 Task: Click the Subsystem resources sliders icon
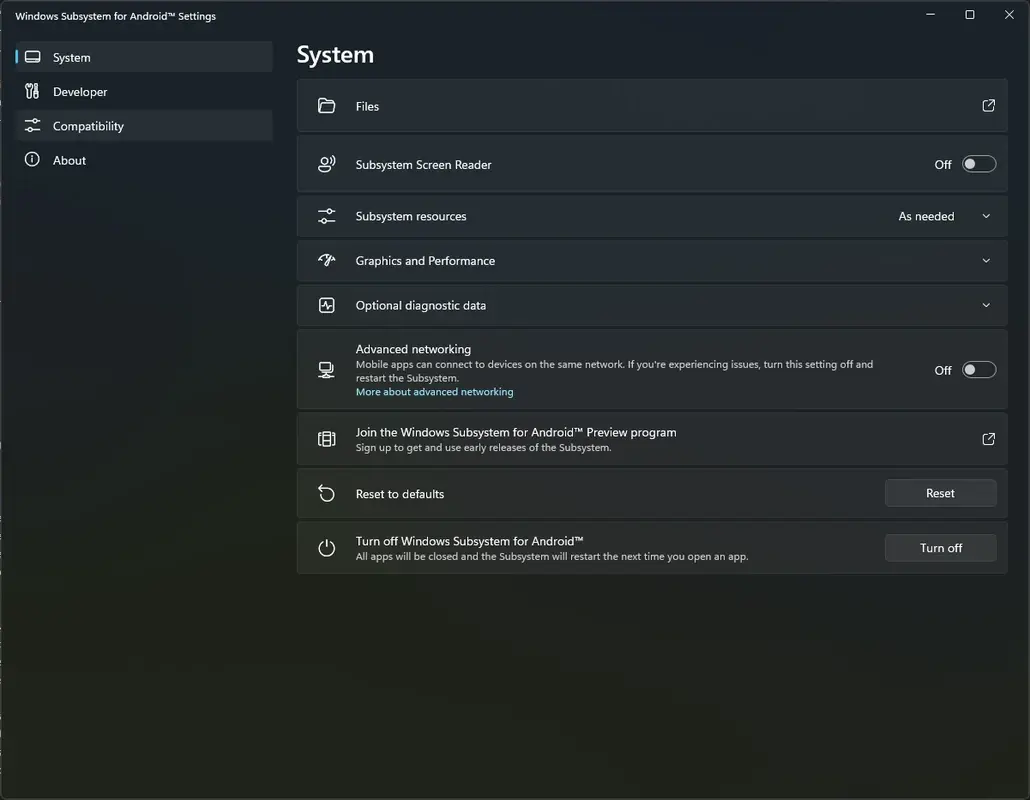point(326,215)
